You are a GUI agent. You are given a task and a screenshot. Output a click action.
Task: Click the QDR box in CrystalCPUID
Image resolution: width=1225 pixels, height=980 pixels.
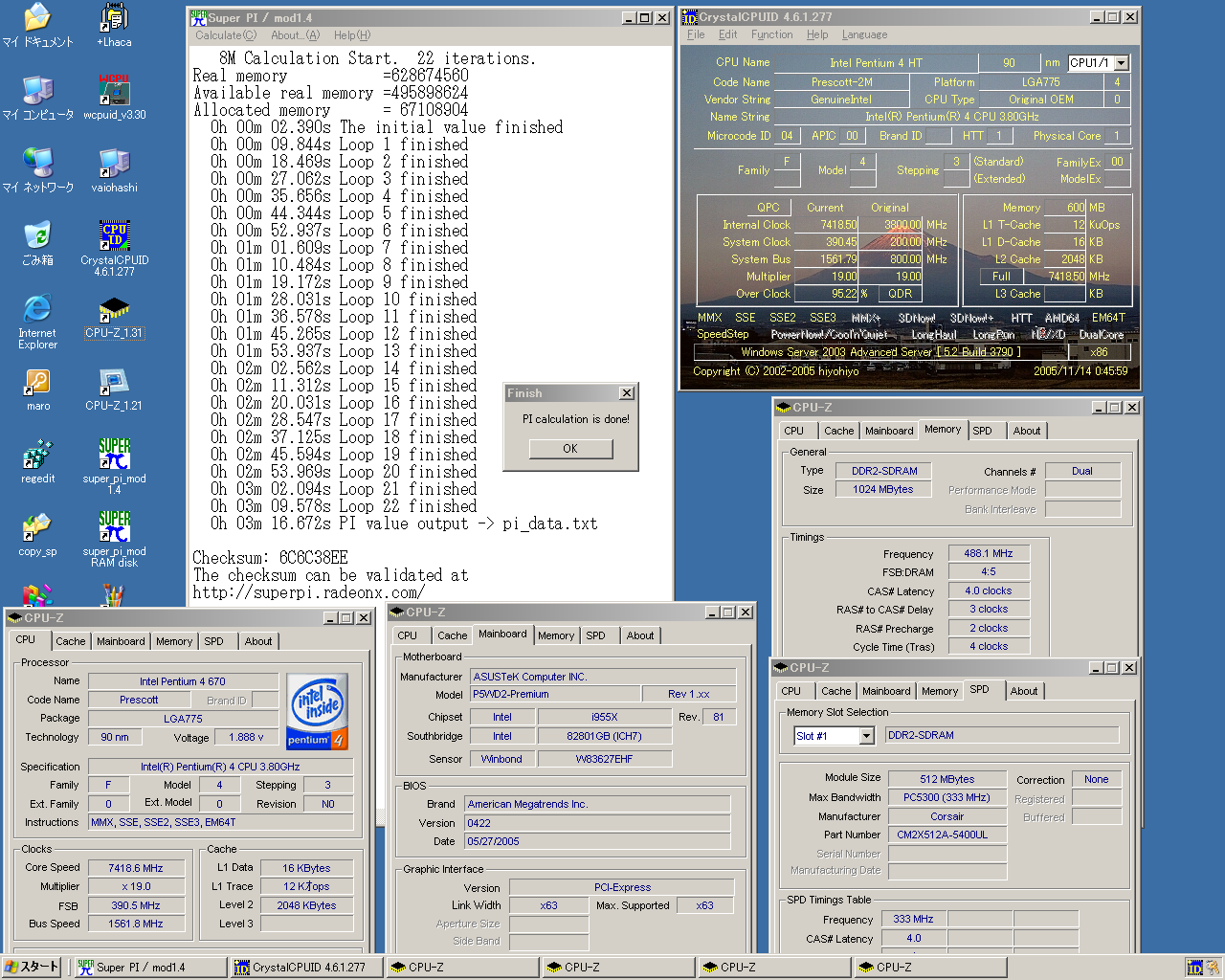900,294
